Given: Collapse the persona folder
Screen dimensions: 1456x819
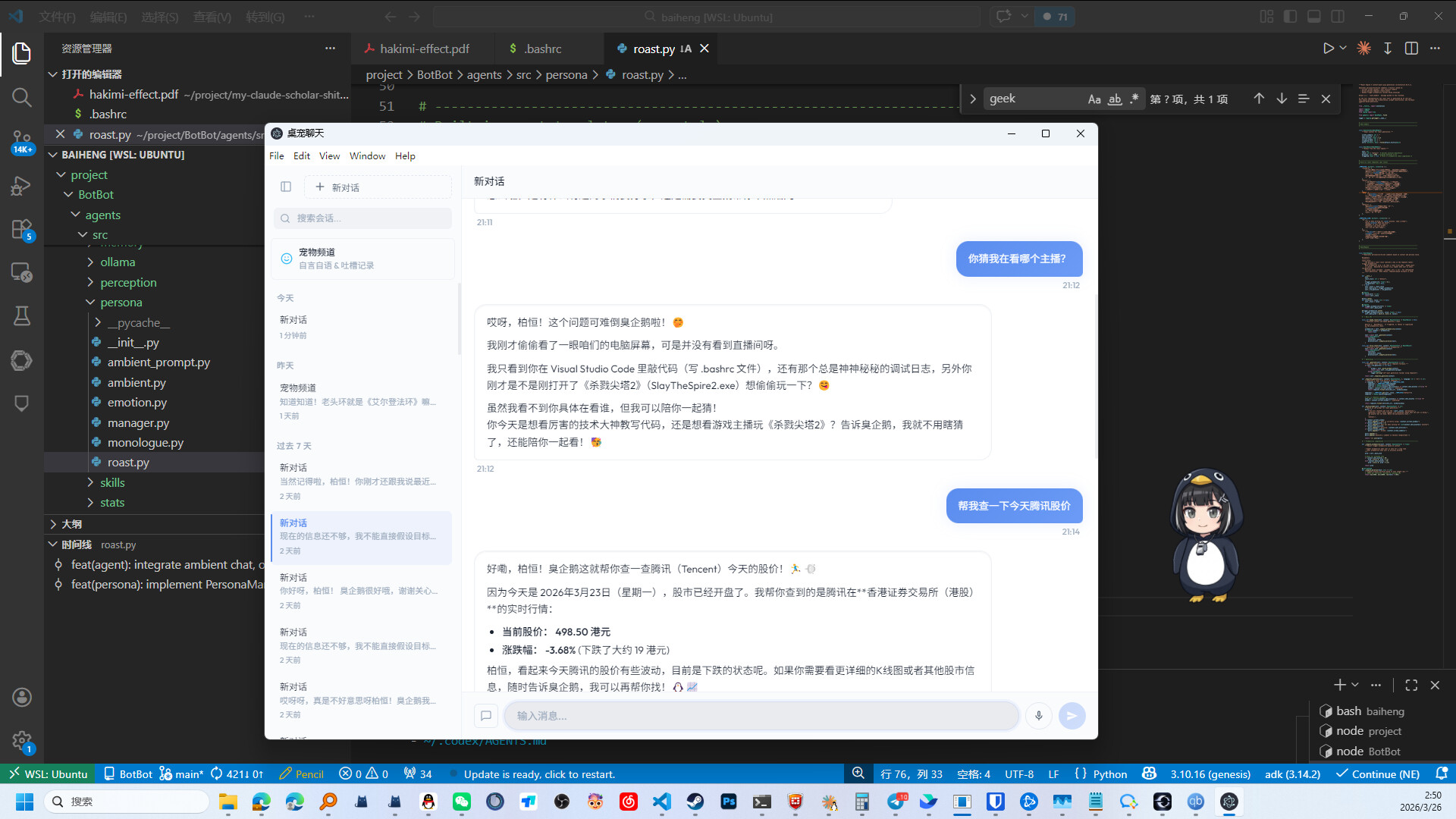Looking at the screenshot, I should [121, 302].
